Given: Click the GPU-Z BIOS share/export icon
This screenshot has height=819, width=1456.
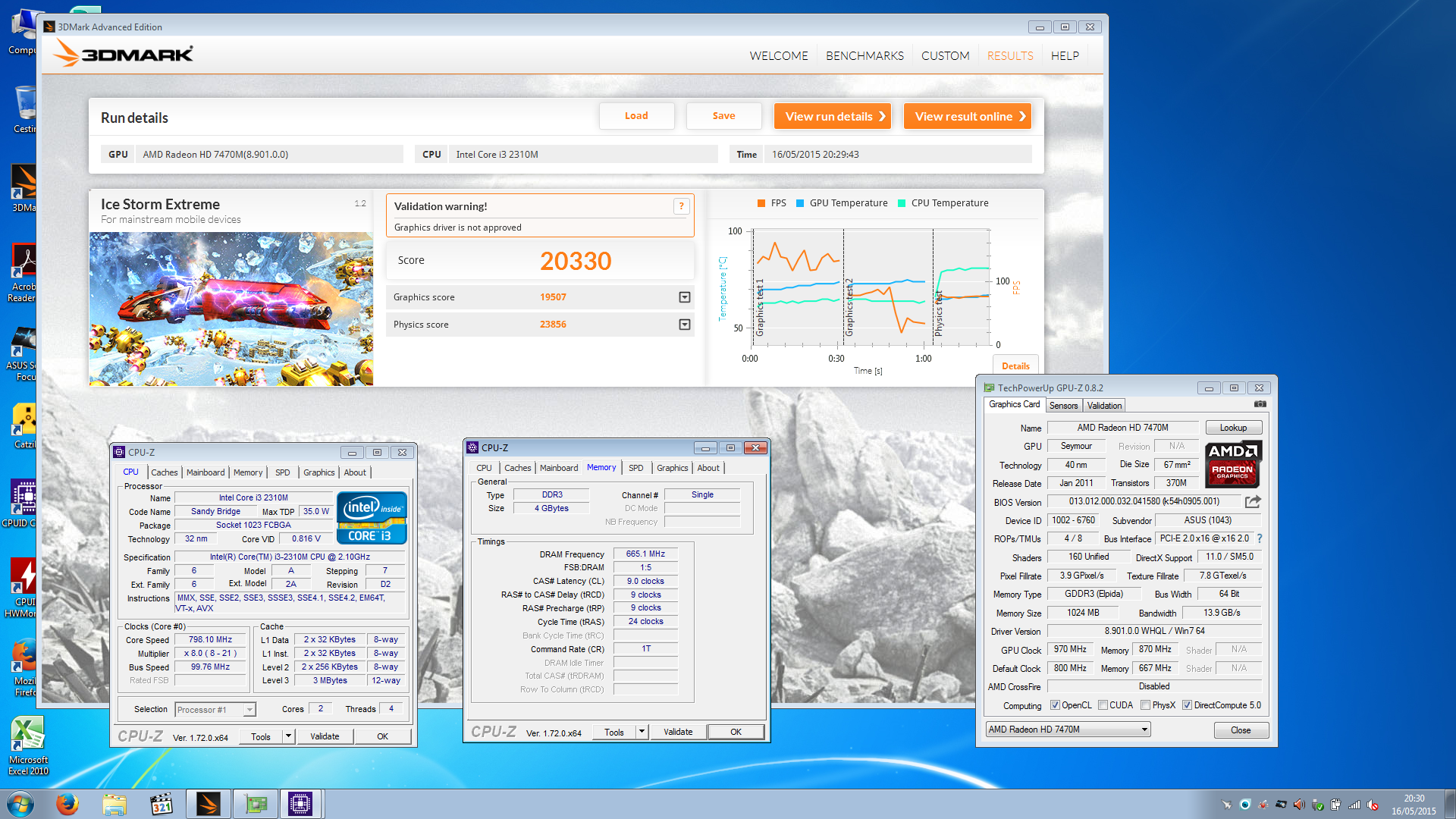Looking at the screenshot, I should click(x=1253, y=501).
